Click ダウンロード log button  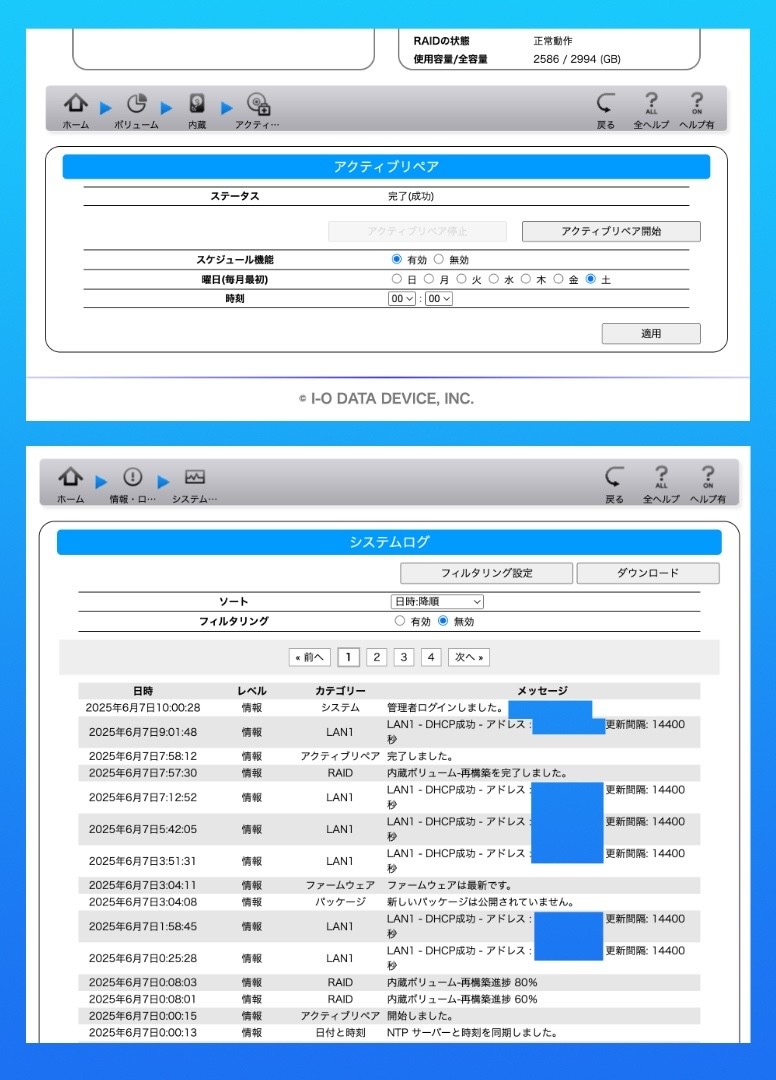pyautogui.click(x=648, y=573)
